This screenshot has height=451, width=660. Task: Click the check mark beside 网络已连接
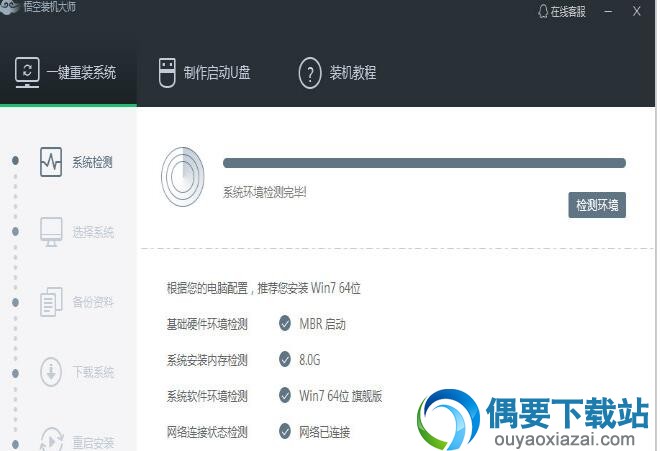(x=285, y=431)
